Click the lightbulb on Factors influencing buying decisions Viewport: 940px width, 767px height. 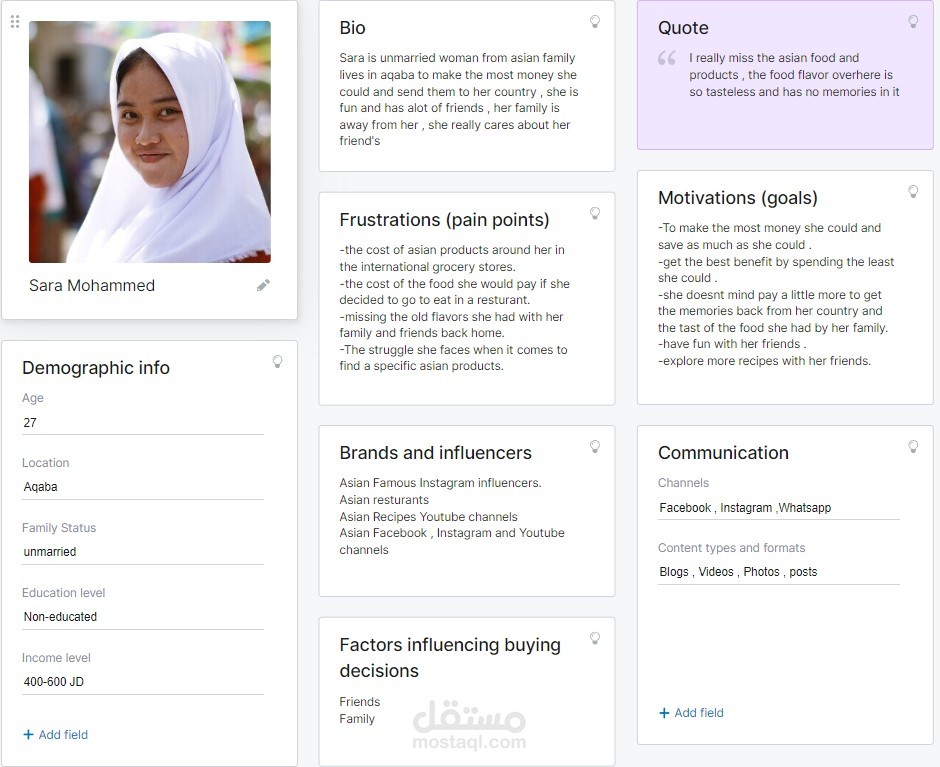[x=595, y=638]
